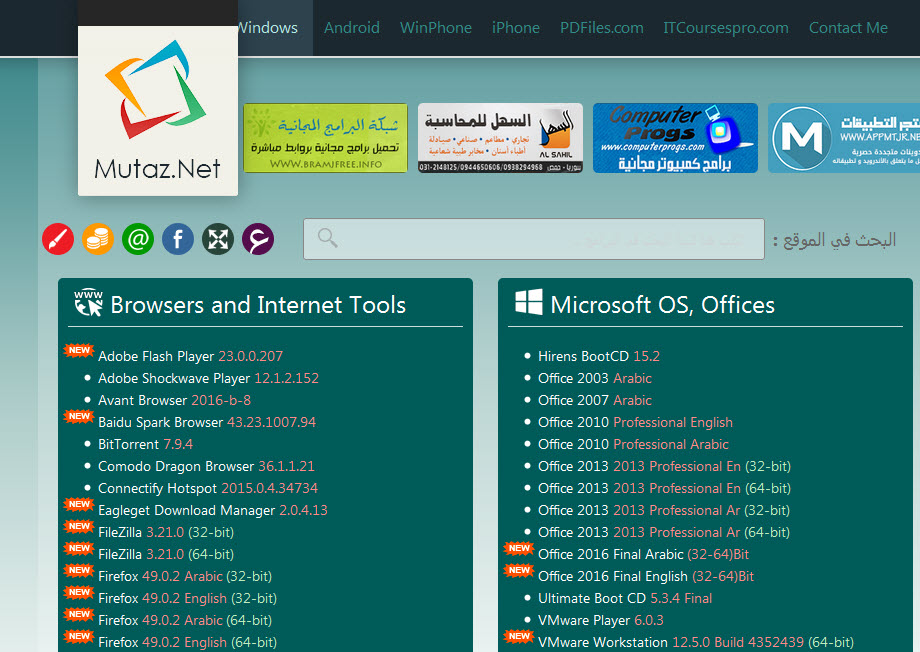Open Comodo Dragon Browser 36.1.1.21 link

[x=206, y=466]
